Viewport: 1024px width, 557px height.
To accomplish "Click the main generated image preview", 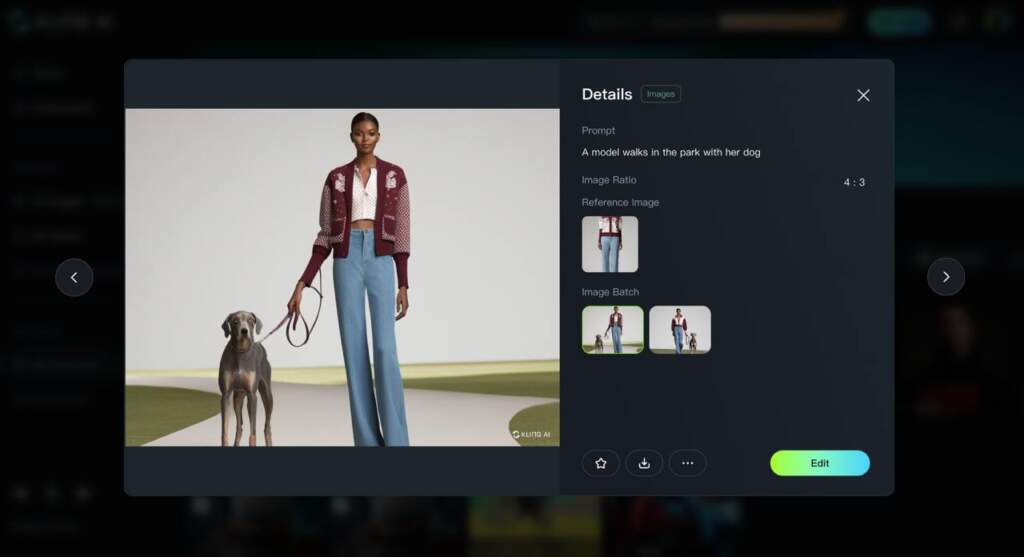I will pyautogui.click(x=342, y=278).
